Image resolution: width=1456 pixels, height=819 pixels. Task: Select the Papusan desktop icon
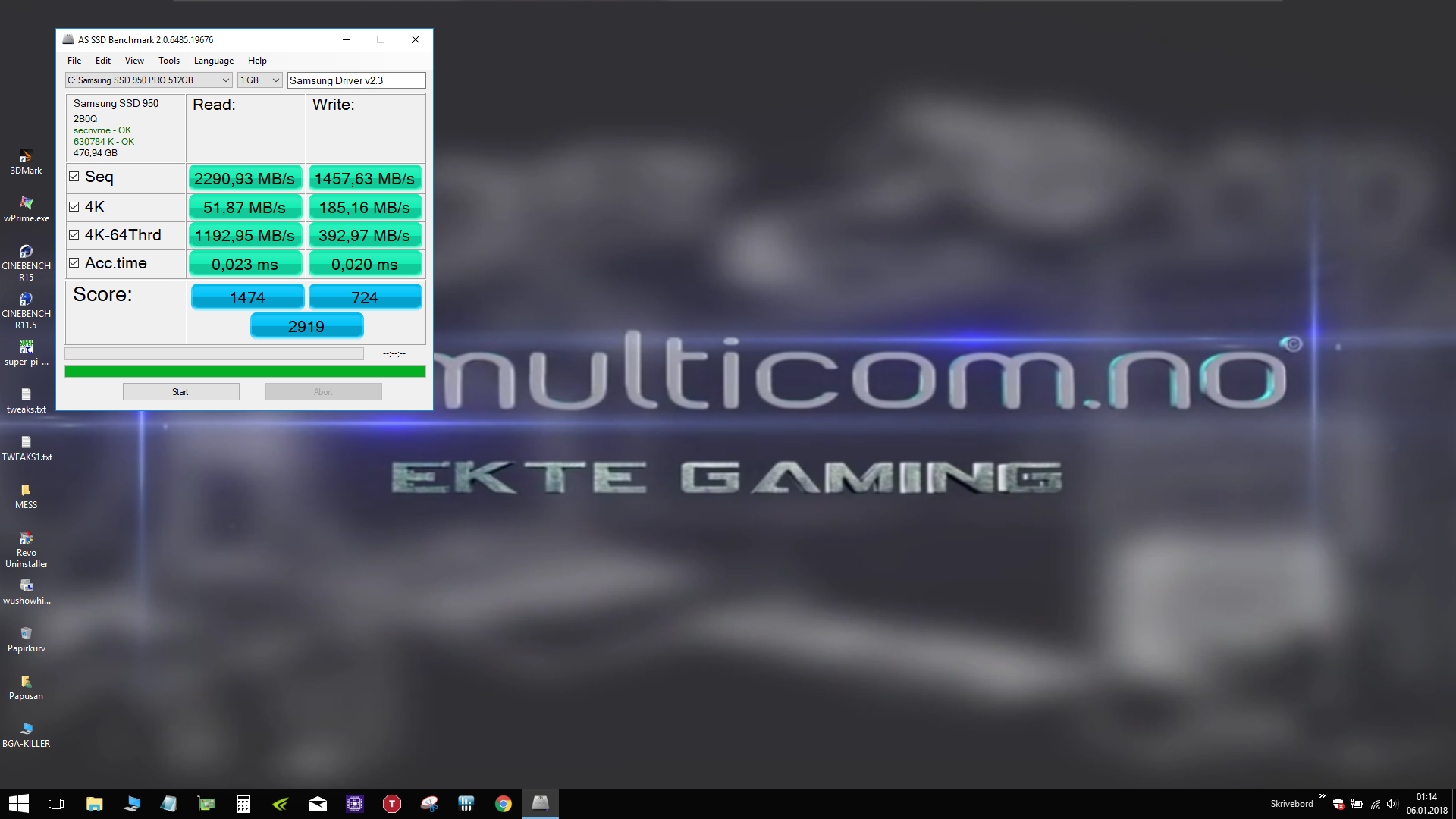(26, 688)
